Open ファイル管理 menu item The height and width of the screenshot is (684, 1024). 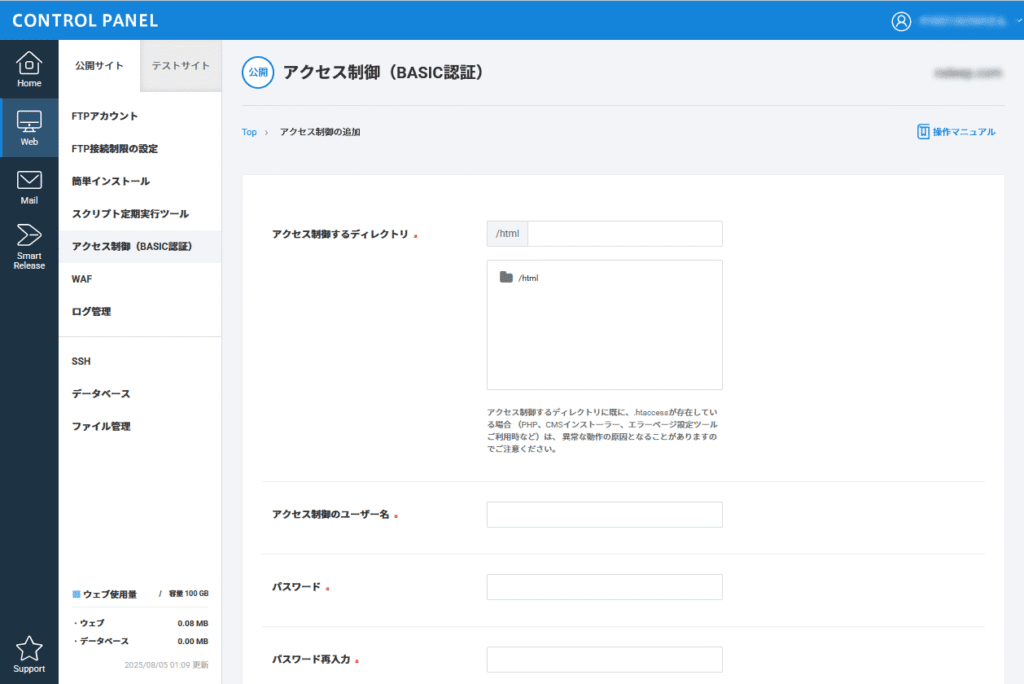(x=140, y=427)
